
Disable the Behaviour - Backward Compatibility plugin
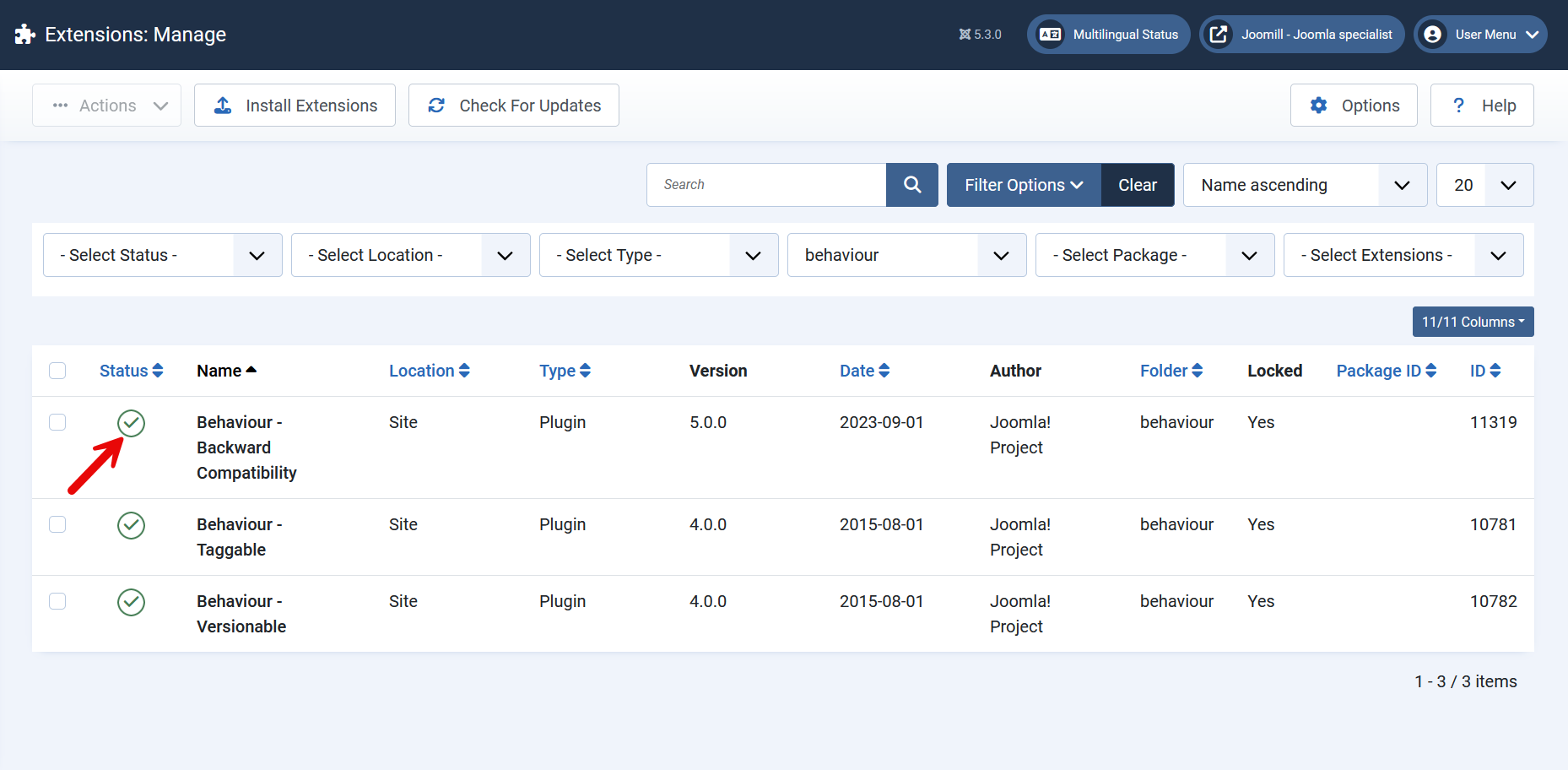tap(131, 423)
